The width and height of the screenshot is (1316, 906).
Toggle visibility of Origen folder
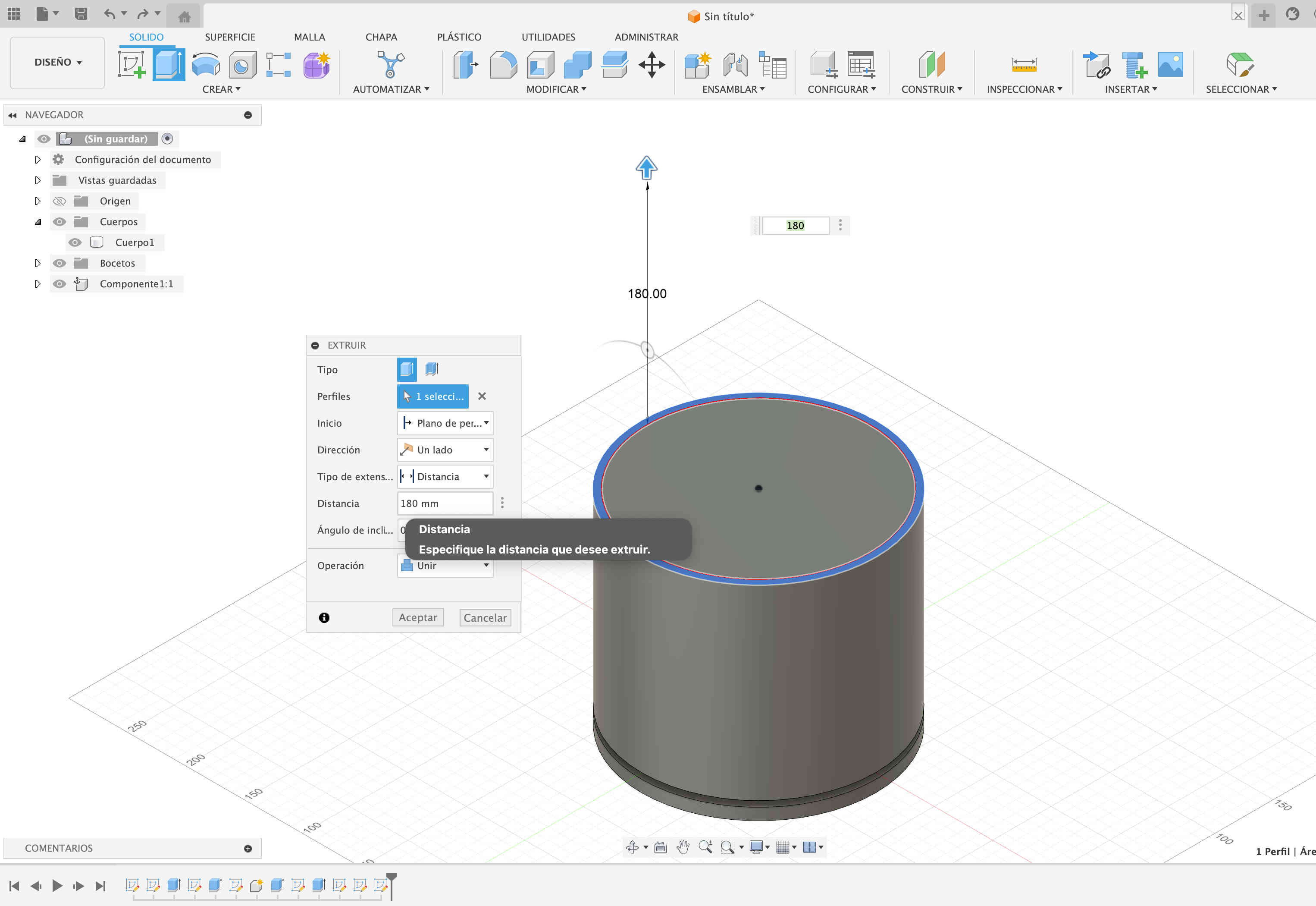(60, 201)
